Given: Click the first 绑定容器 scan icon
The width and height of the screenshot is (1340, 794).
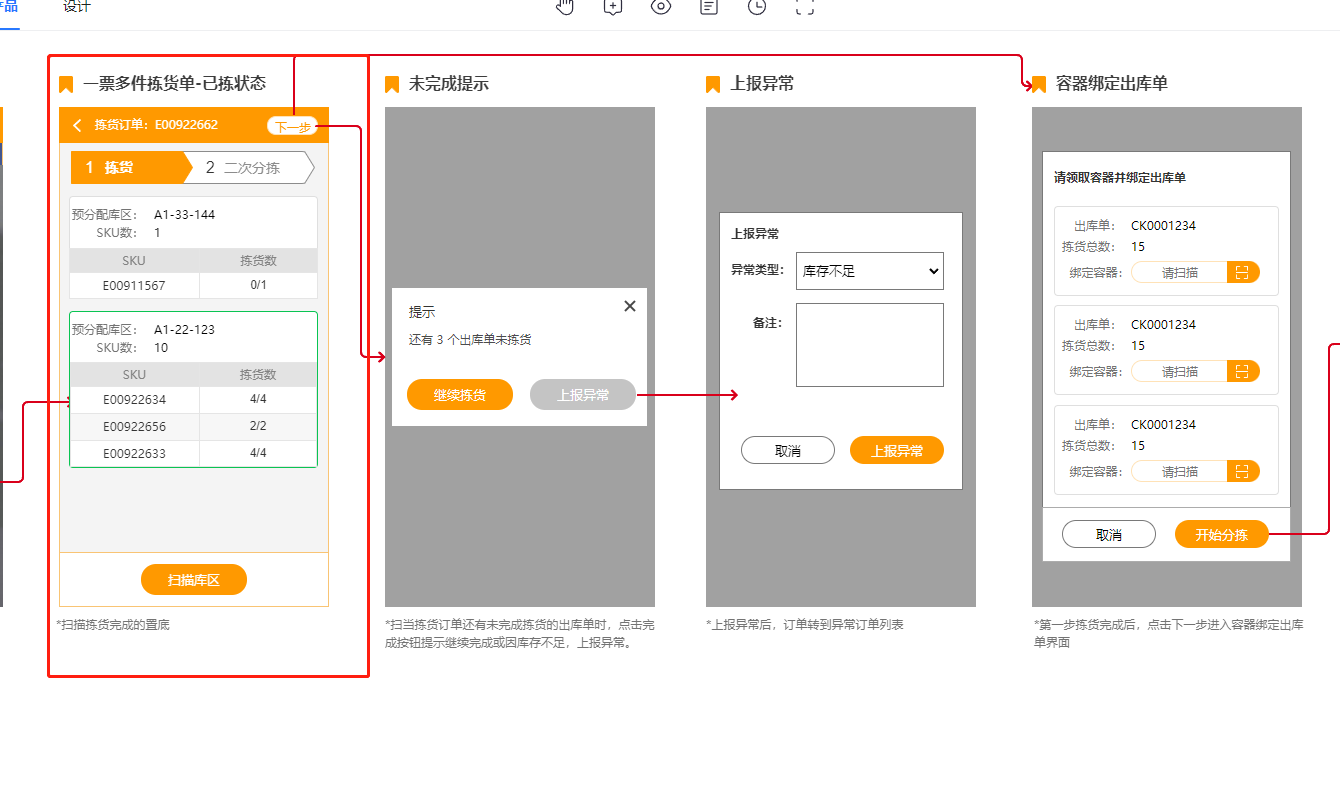Looking at the screenshot, I should click(x=1242, y=272).
